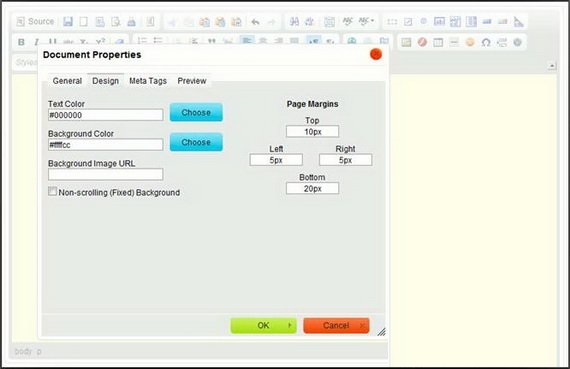The width and height of the screenshot is (570, 369).
Task: Click the New Page toolbar icon
Action: (84, 22)
